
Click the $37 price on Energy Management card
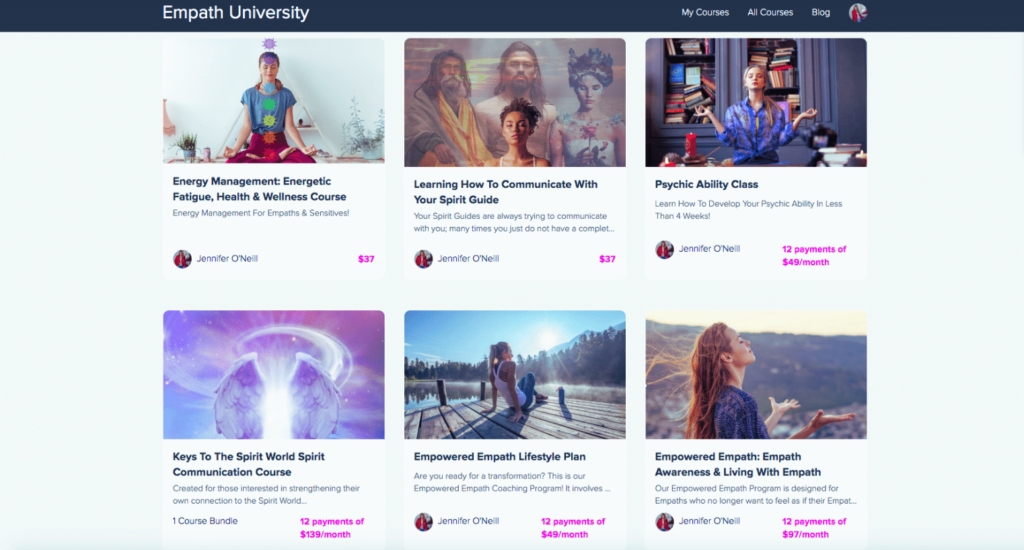[x=366, y=259]
